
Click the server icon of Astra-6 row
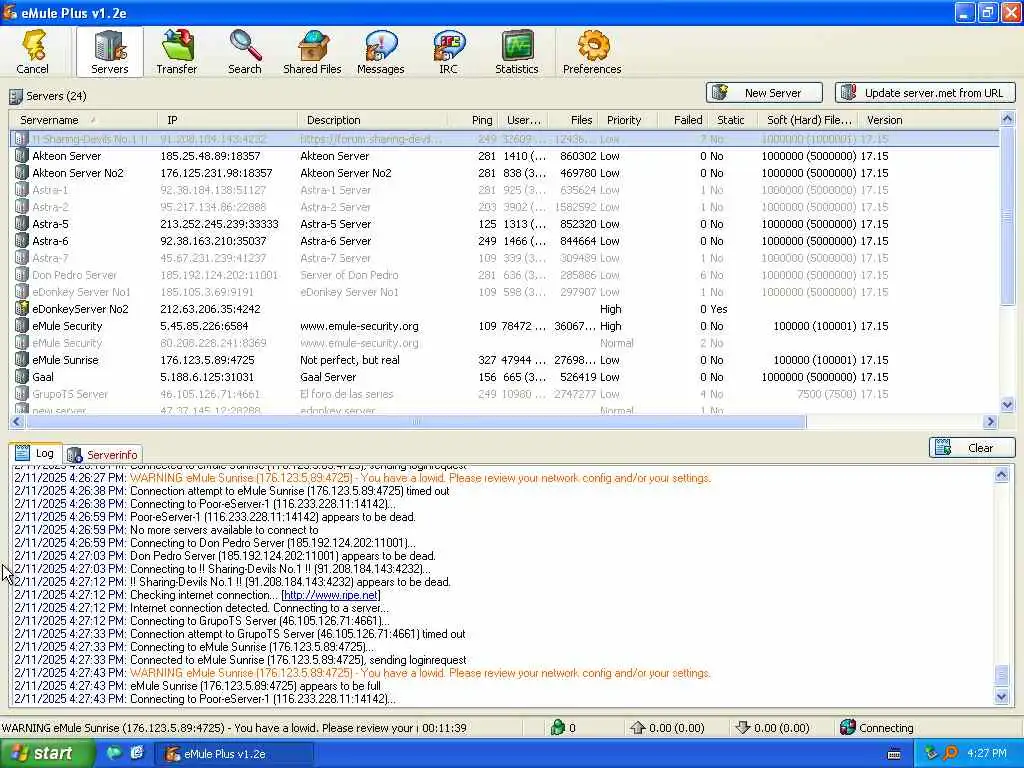point(22,241)
